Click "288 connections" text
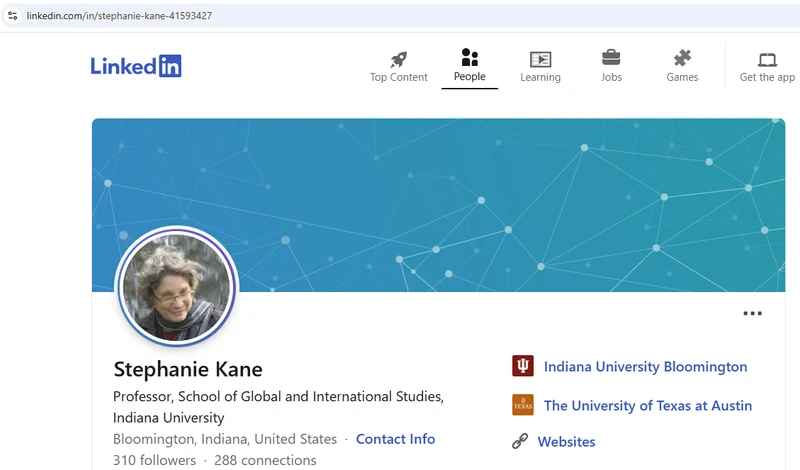Viewport: 800px width, 470px height. point(265,460)
